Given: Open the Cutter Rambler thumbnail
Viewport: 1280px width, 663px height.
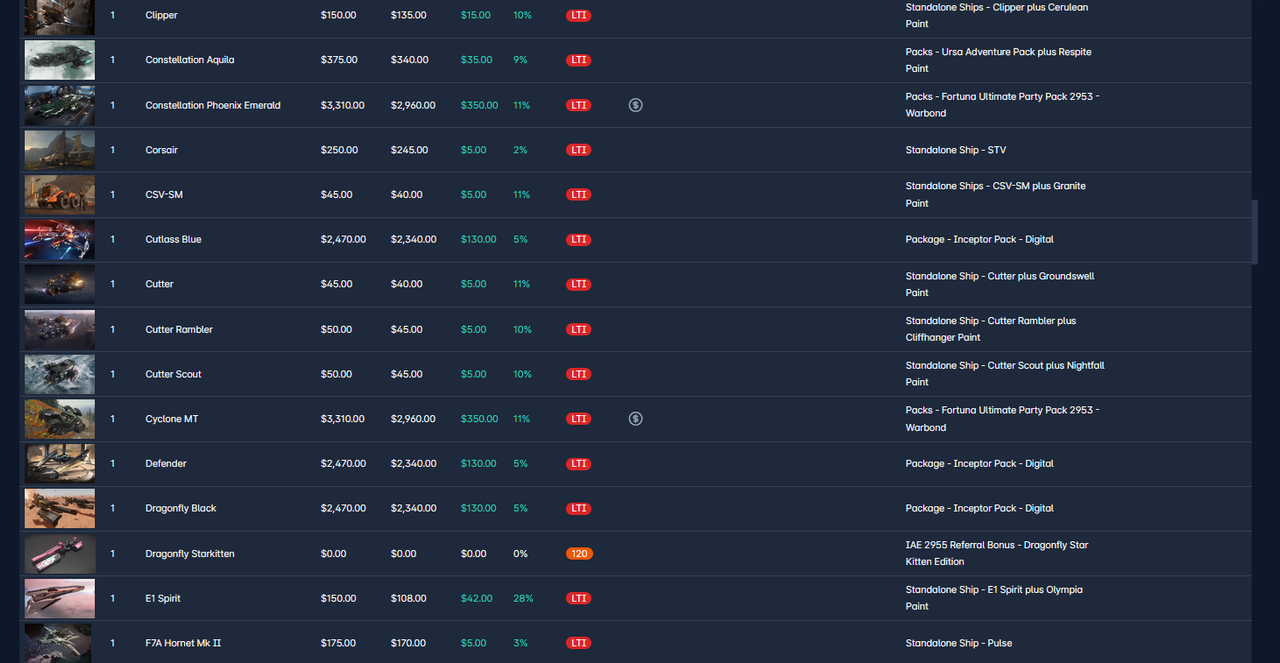Looking at the screenshot, I should click(x=60, y=329).
